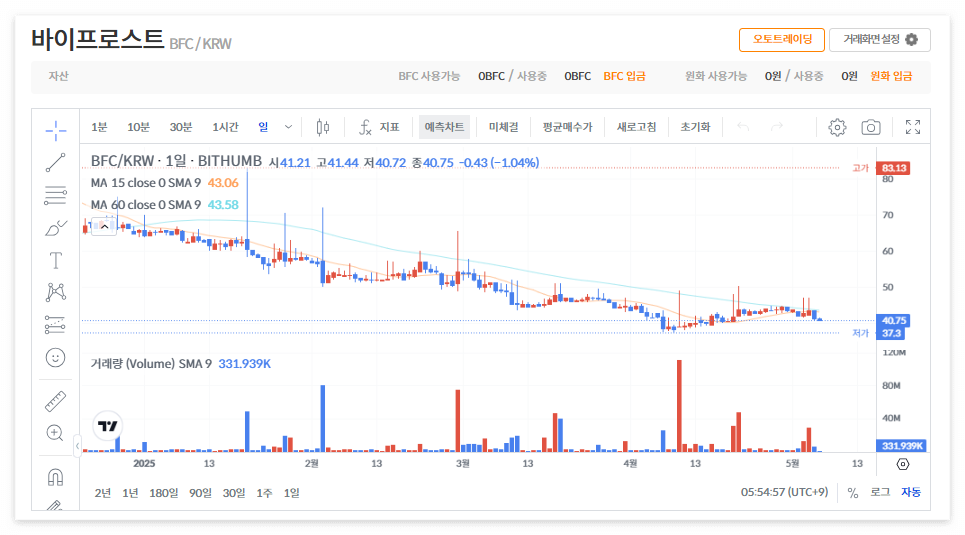Select the zoom in tool

pos(55,433)
